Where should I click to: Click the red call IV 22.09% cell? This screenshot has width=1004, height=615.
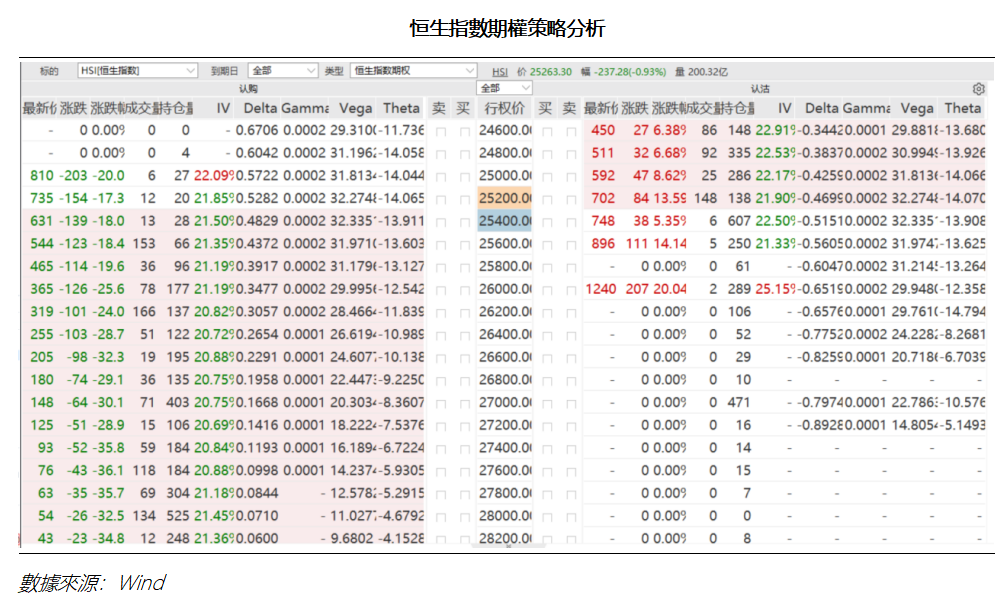(215, 176)
